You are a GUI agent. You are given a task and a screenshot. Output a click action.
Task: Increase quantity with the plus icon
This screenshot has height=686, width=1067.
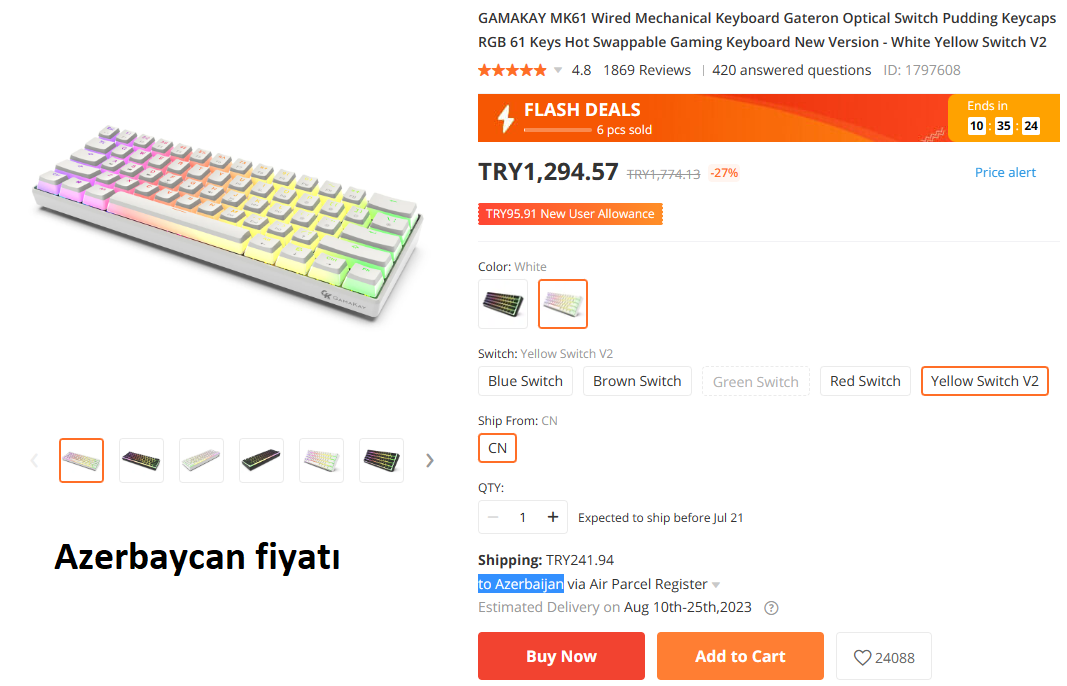pos(552,517)
